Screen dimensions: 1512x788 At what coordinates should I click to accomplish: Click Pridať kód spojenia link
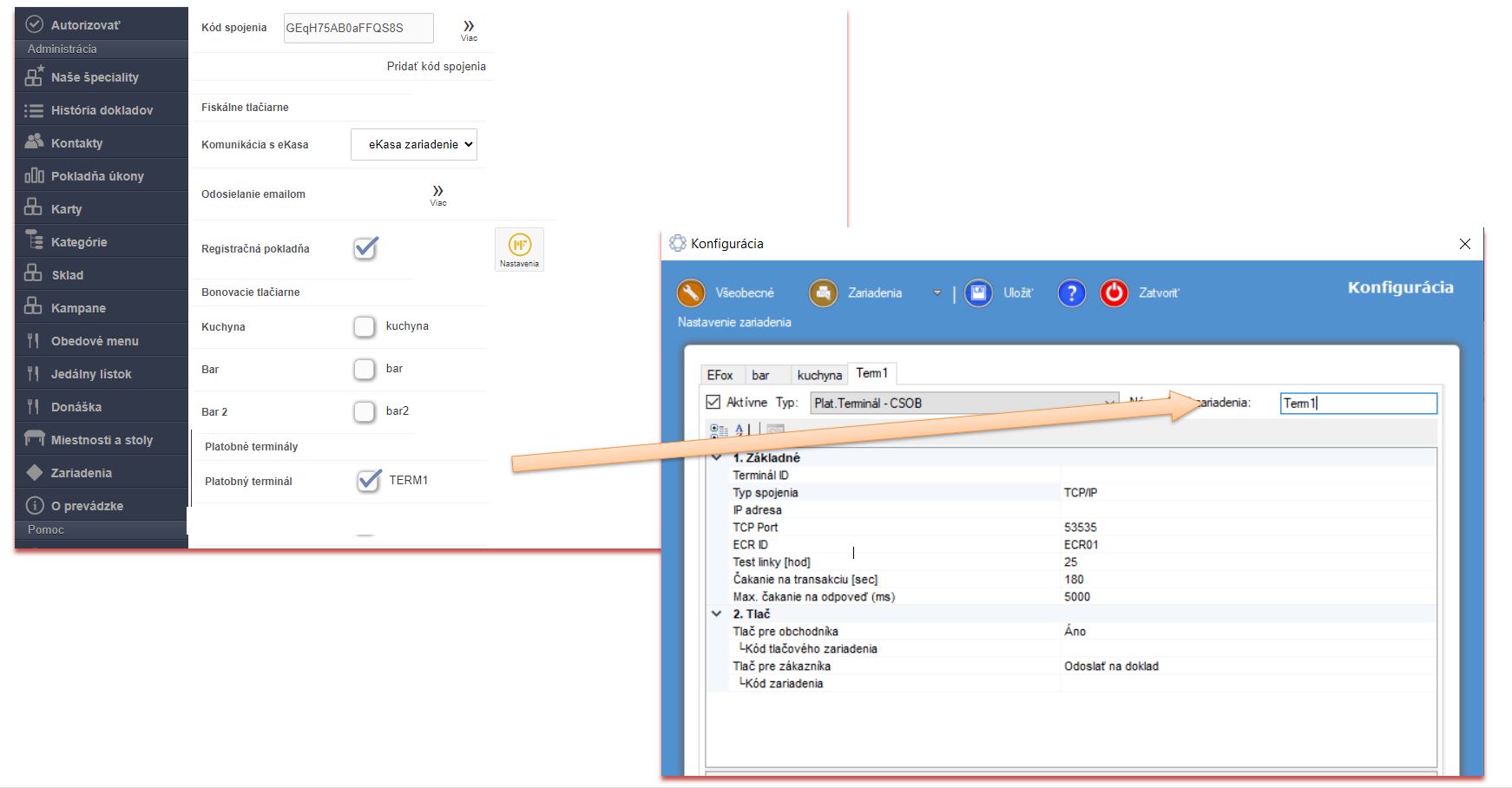(436, 67)
